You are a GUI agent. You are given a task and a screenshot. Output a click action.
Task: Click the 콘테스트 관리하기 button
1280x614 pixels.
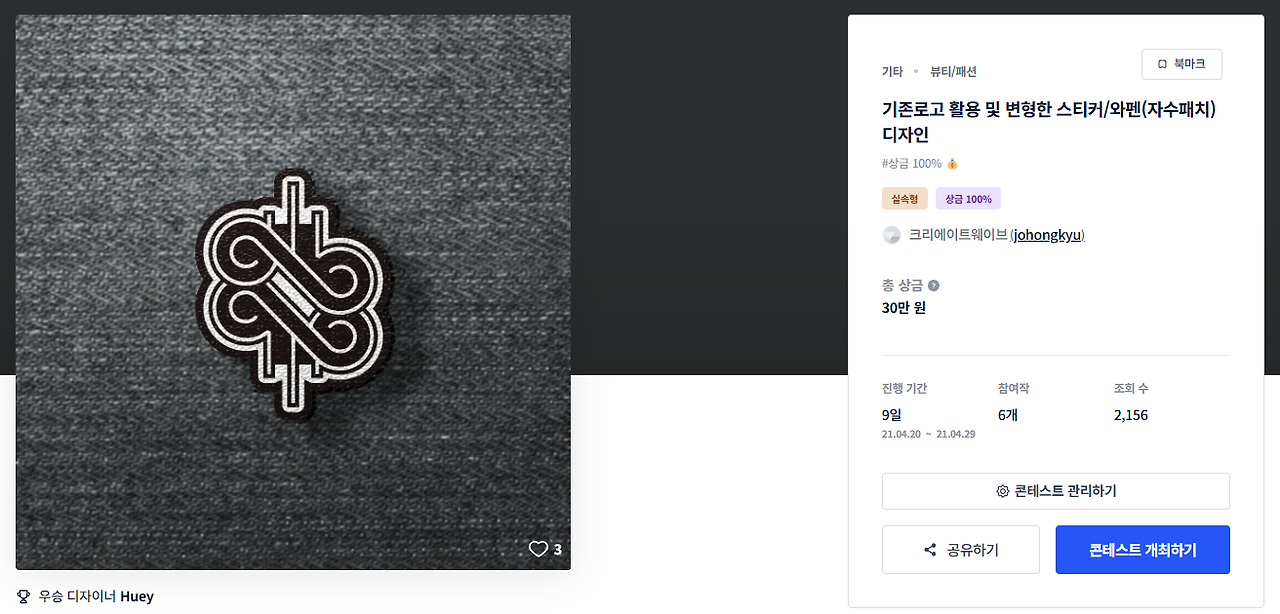point(1055,491)
